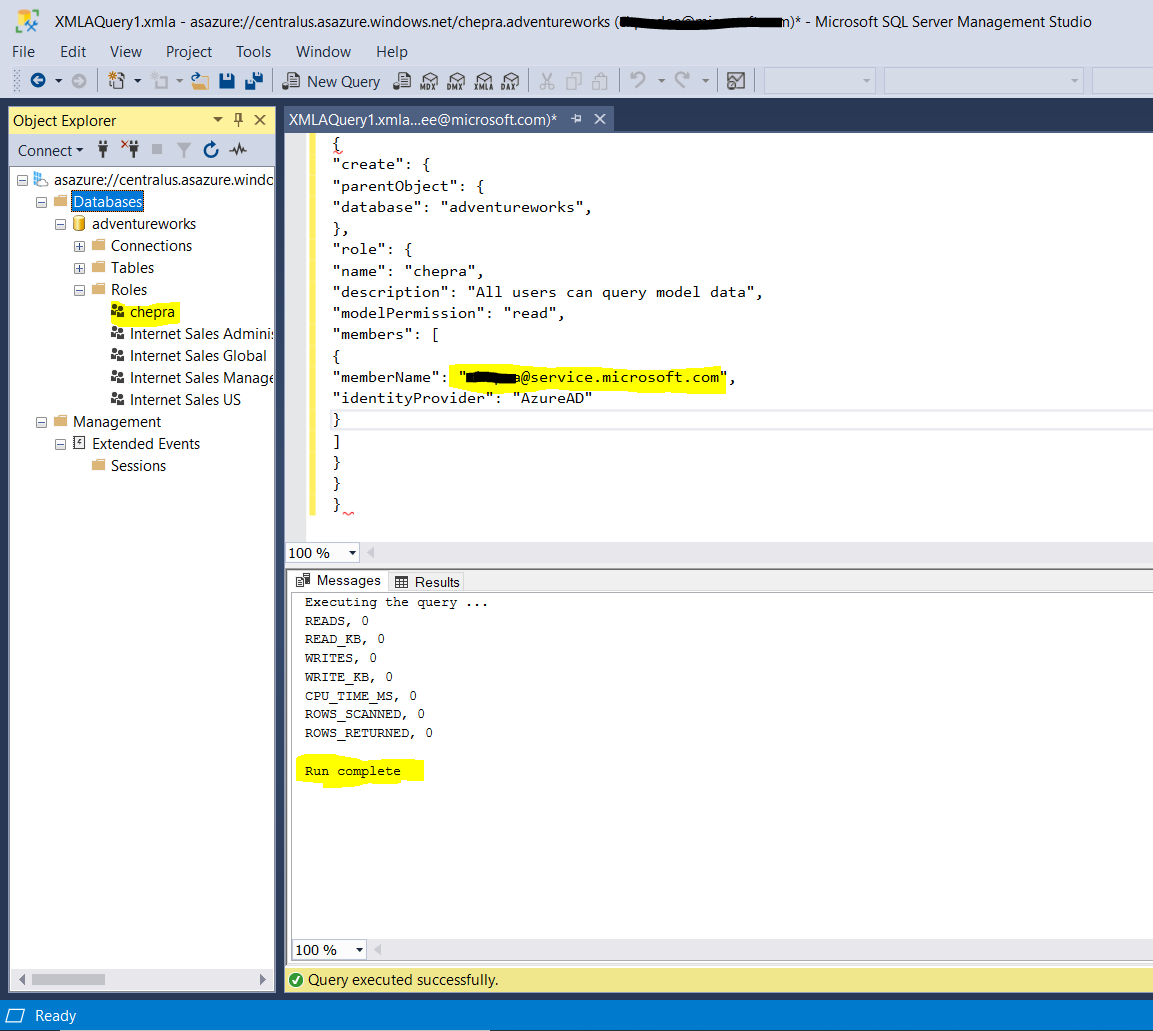
Task: Open the View menu
Action: tap(126, 51)
